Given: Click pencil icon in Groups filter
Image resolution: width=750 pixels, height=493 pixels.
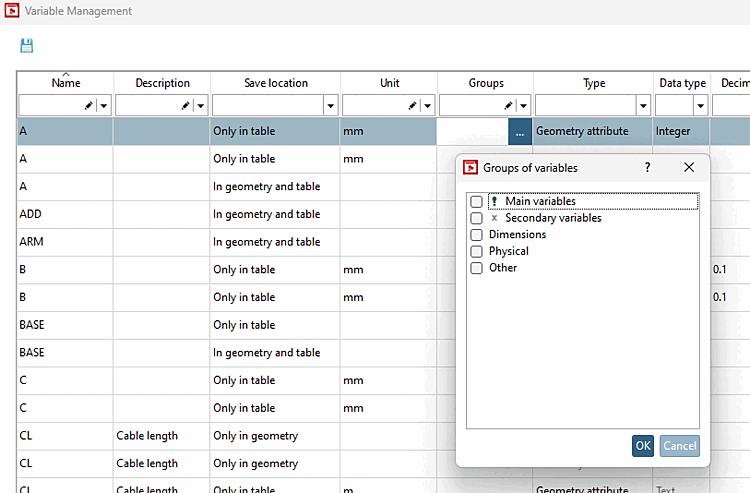Looking at the screenshot, I should click(508, 105).
